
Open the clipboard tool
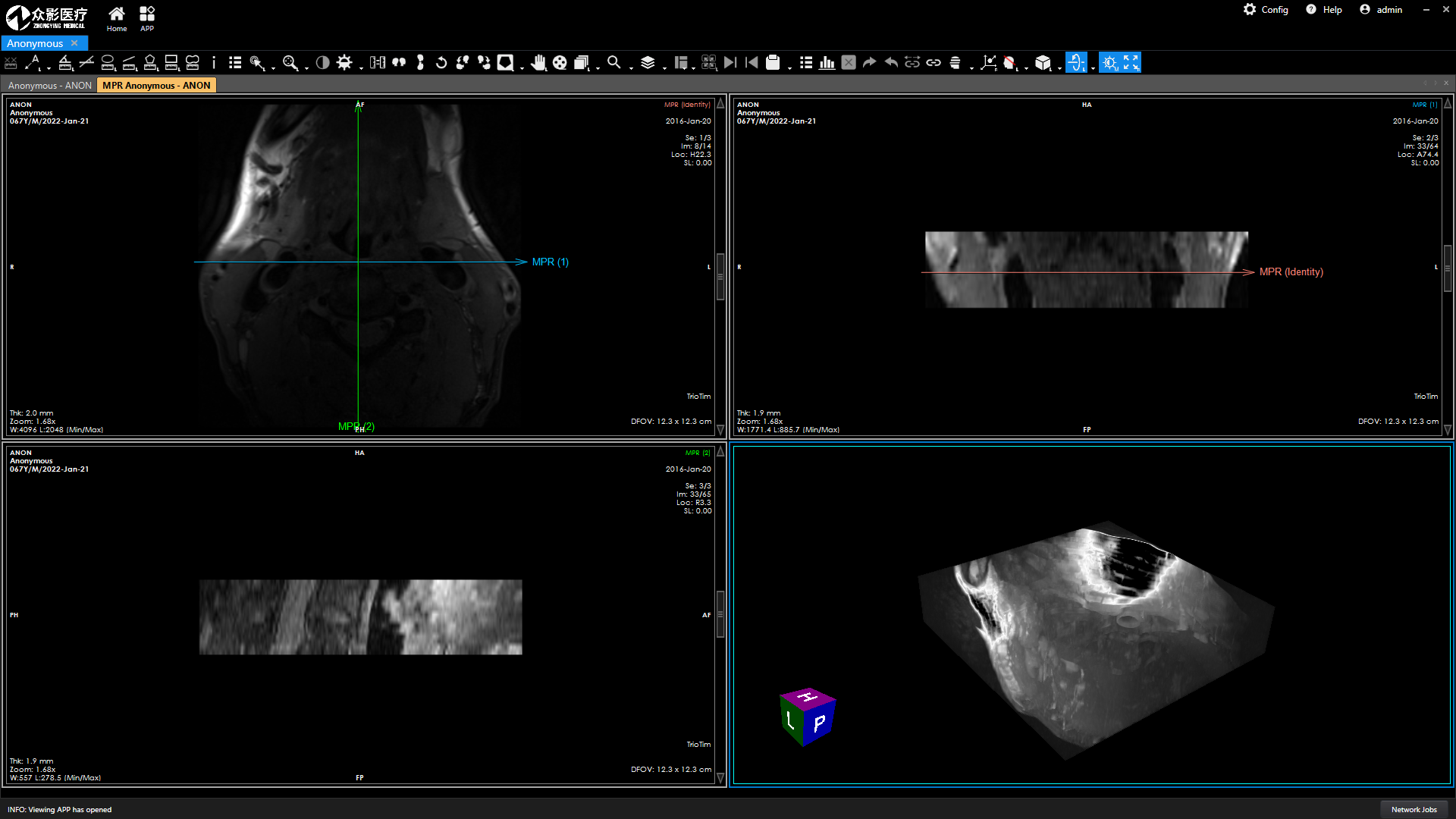click(x=773, y=62)
